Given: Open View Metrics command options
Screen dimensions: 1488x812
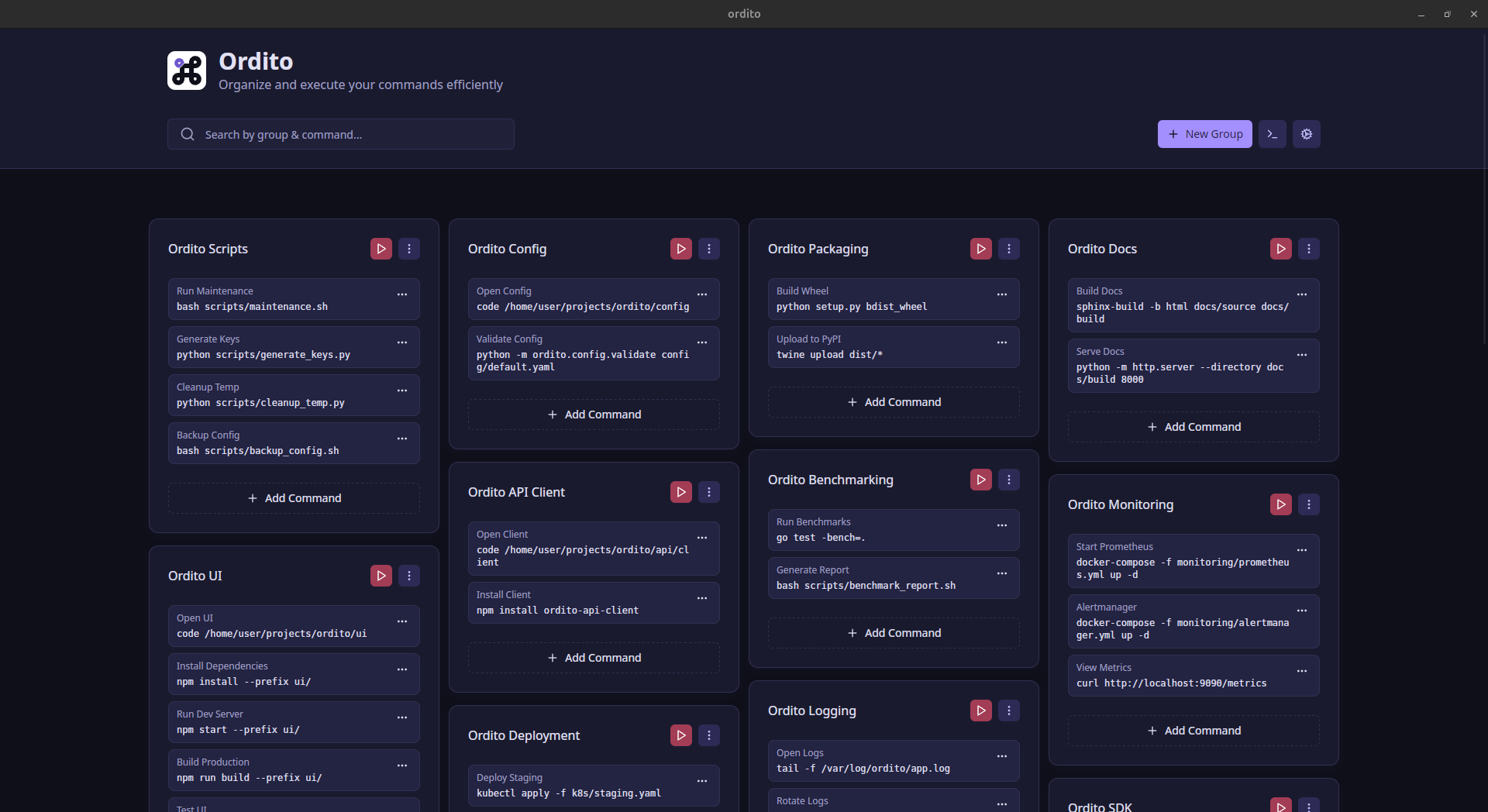Looking at the screenshot, I should click(x=1302, y=671).
